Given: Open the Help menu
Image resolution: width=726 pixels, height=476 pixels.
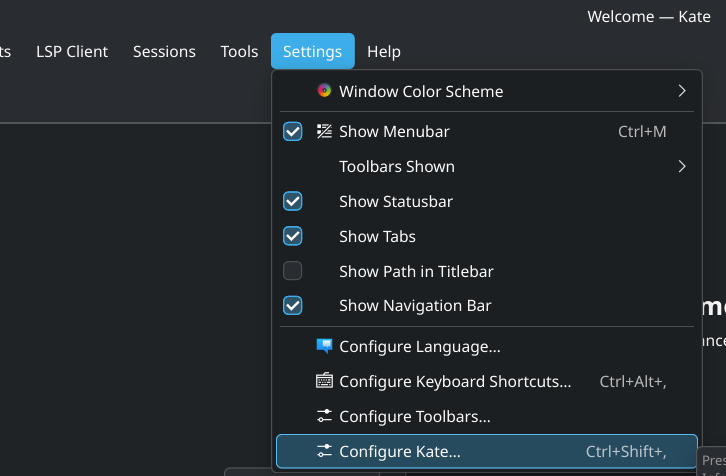Looking at the screenshot, I should [384, 51].
